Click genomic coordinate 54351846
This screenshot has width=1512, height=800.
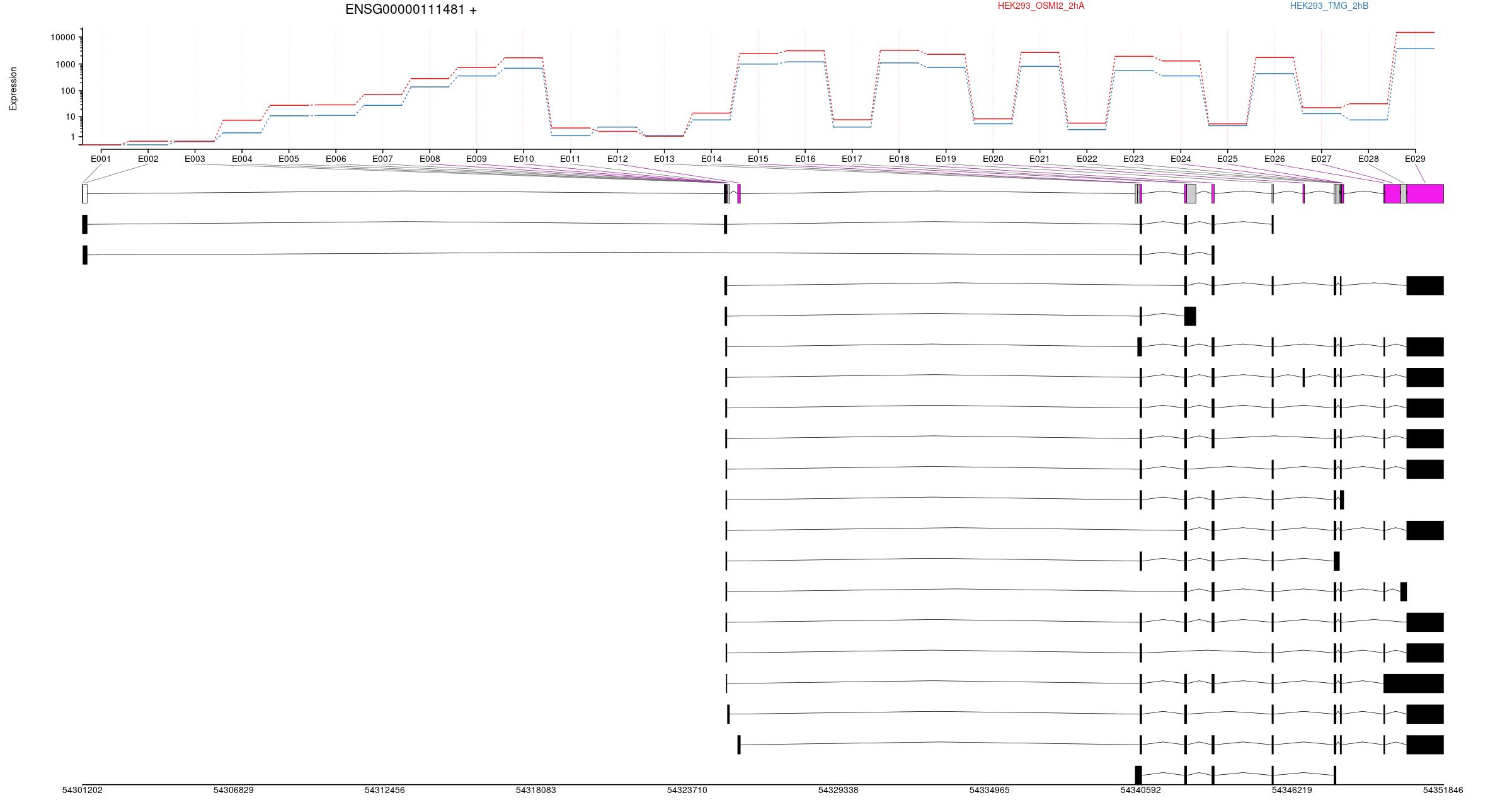coord(1443,790)
